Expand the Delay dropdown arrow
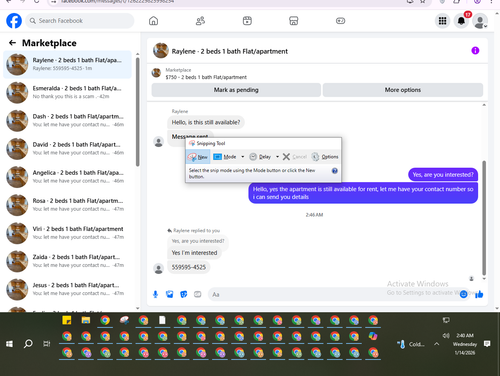The width and height of the screenshot is (500, 376). 277,157
